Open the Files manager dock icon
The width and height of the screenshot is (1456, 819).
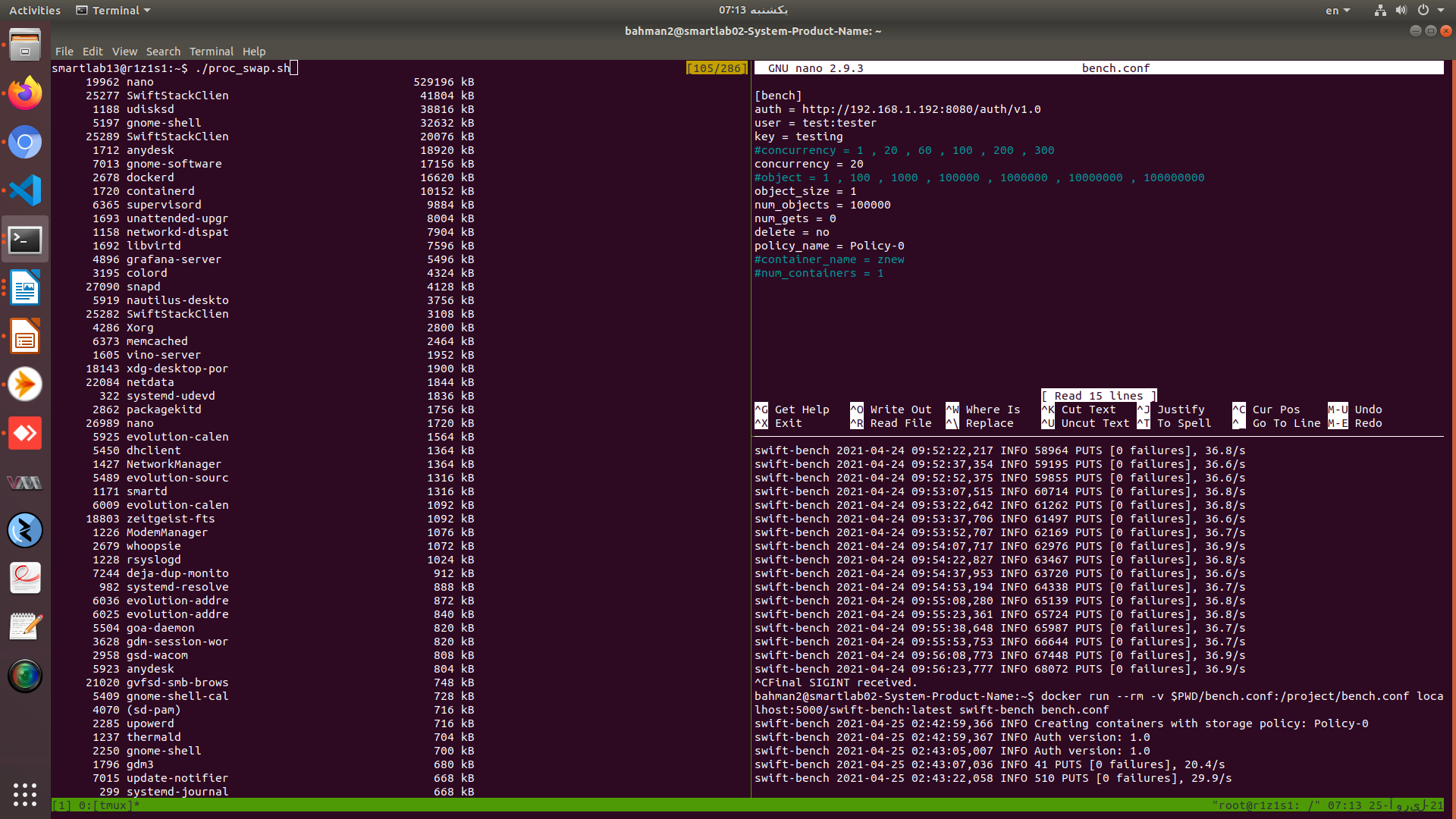tap(25, 45)
